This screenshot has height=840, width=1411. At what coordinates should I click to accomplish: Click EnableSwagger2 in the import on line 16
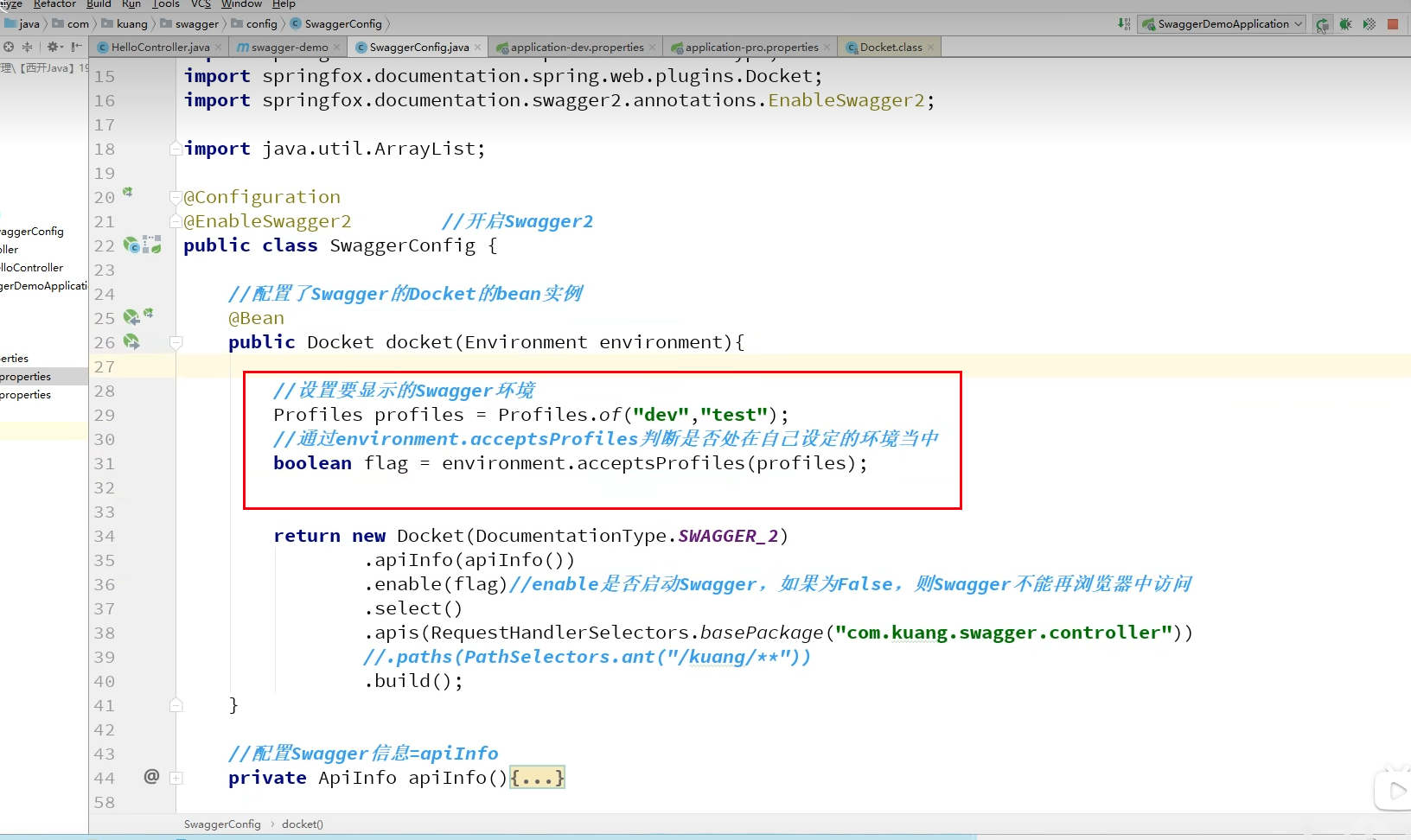pyautogui.click(x=846, y=100)
